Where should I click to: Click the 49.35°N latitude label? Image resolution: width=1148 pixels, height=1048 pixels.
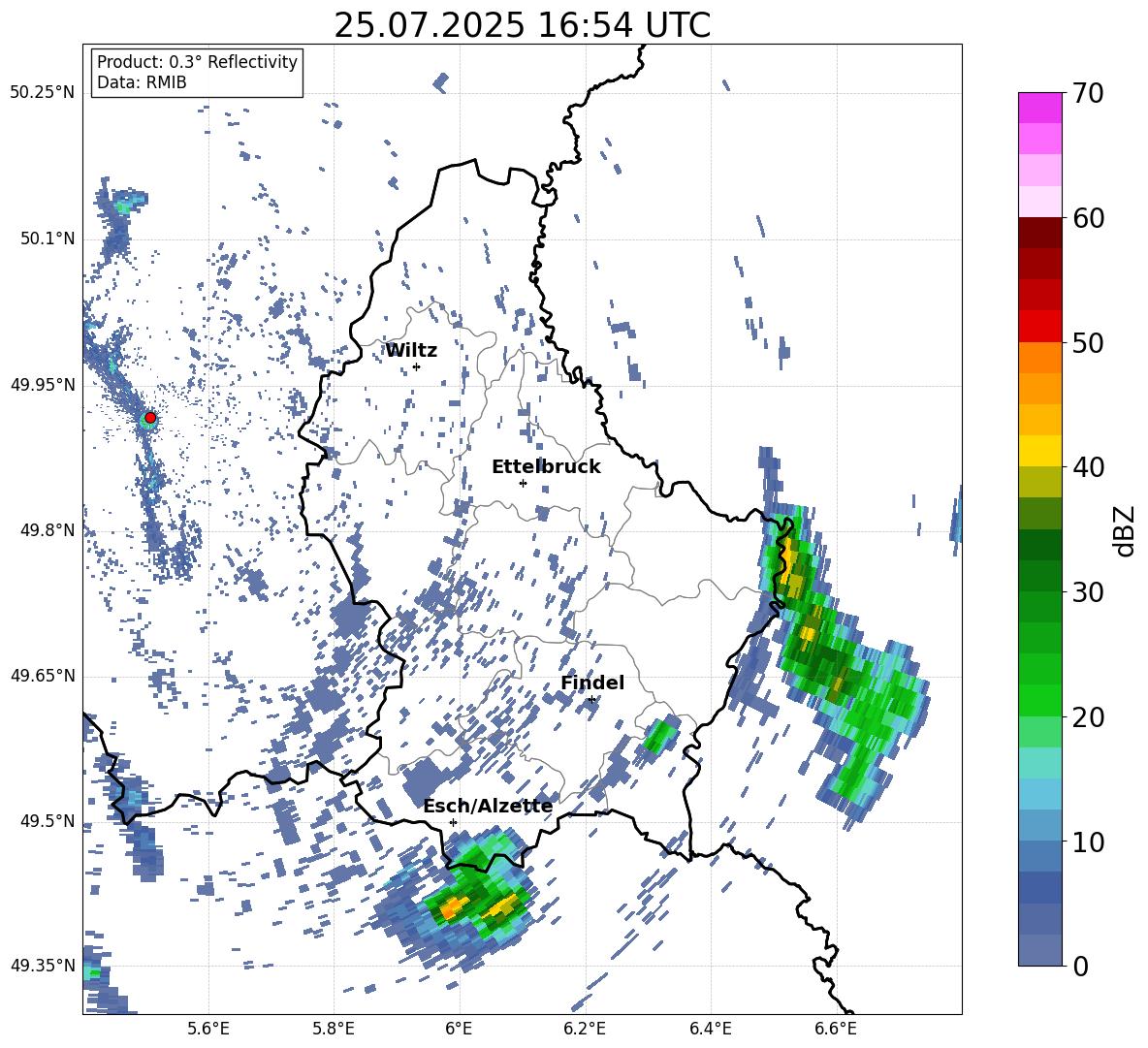[43, 966]
